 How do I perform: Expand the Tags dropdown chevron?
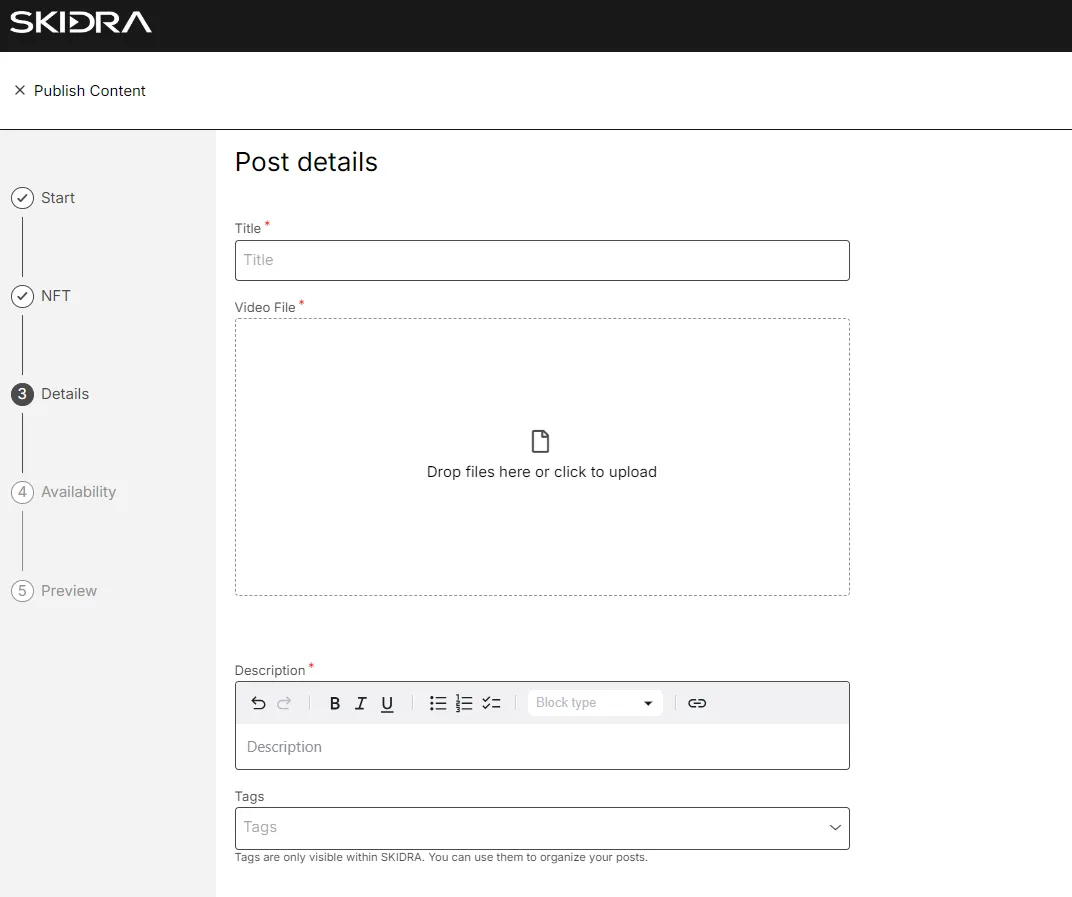pos(835,827)
